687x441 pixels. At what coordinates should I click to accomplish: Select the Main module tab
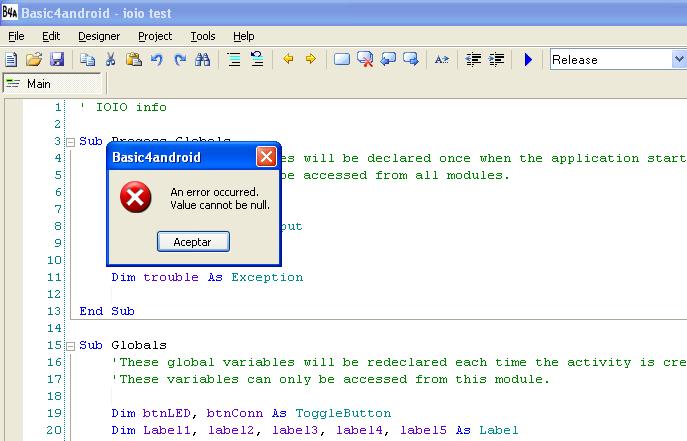pos(53,84)
